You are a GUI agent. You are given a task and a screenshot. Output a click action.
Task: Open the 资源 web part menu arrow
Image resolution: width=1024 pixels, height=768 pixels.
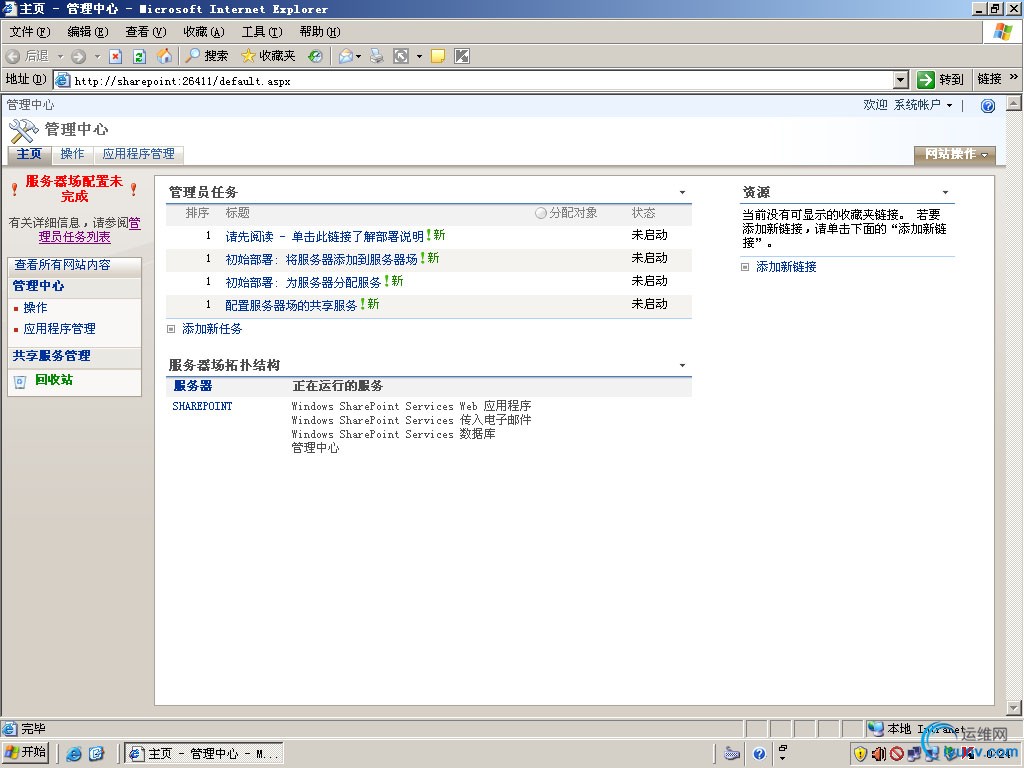(x=945, y=193)
